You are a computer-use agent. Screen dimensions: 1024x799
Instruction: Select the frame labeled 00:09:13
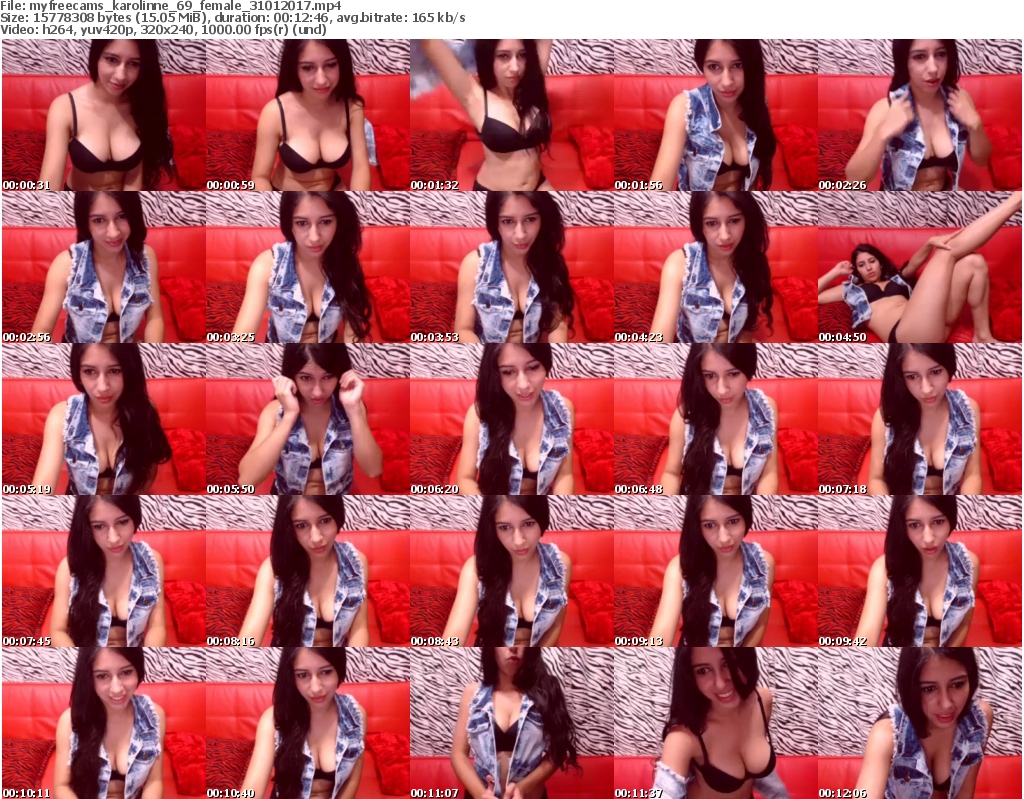pyautogui.click(x=715, y=572)
